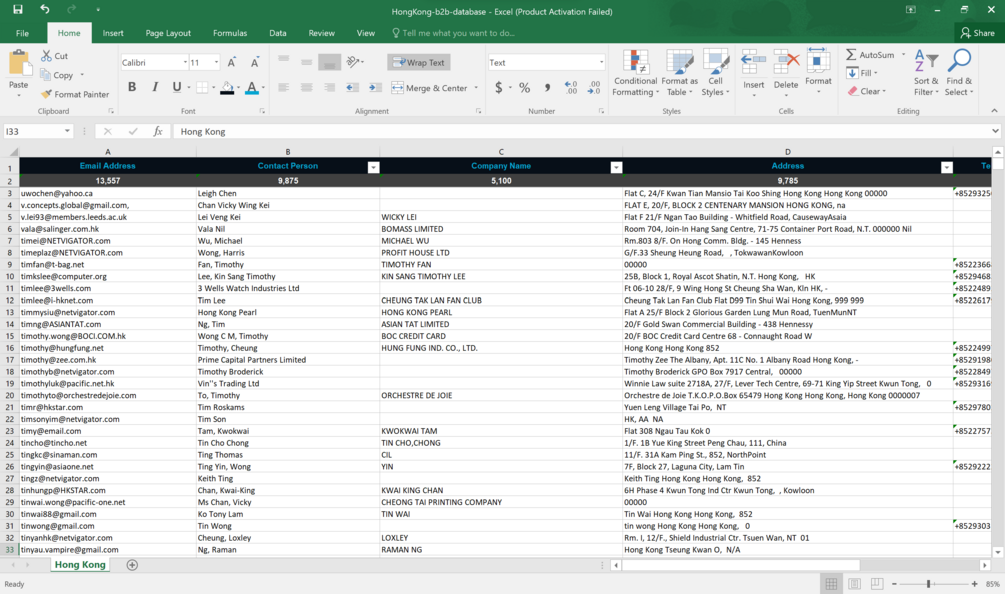Click the Cut scissors icon
This screenshot has height=594, width=1005.
[46, 56]
